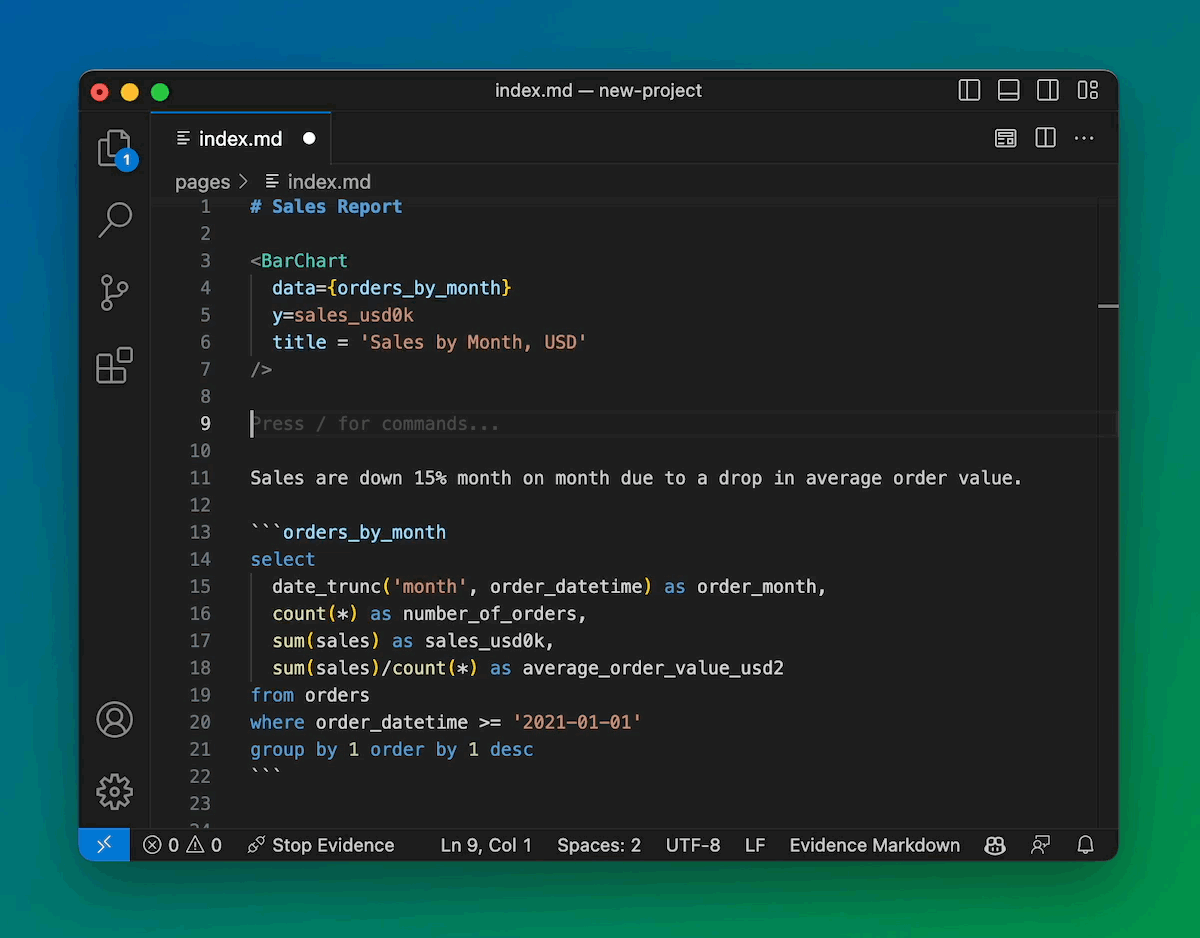Show errors and warnings problems panel
Viewport: 1200px width, 938px height.
click(x=182, y=845)
